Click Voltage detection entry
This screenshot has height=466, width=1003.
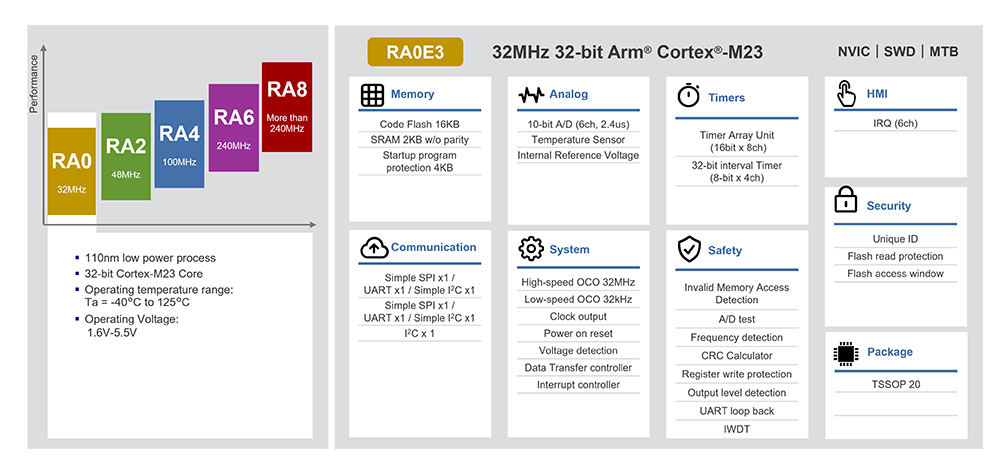click(x=578, y=350)
